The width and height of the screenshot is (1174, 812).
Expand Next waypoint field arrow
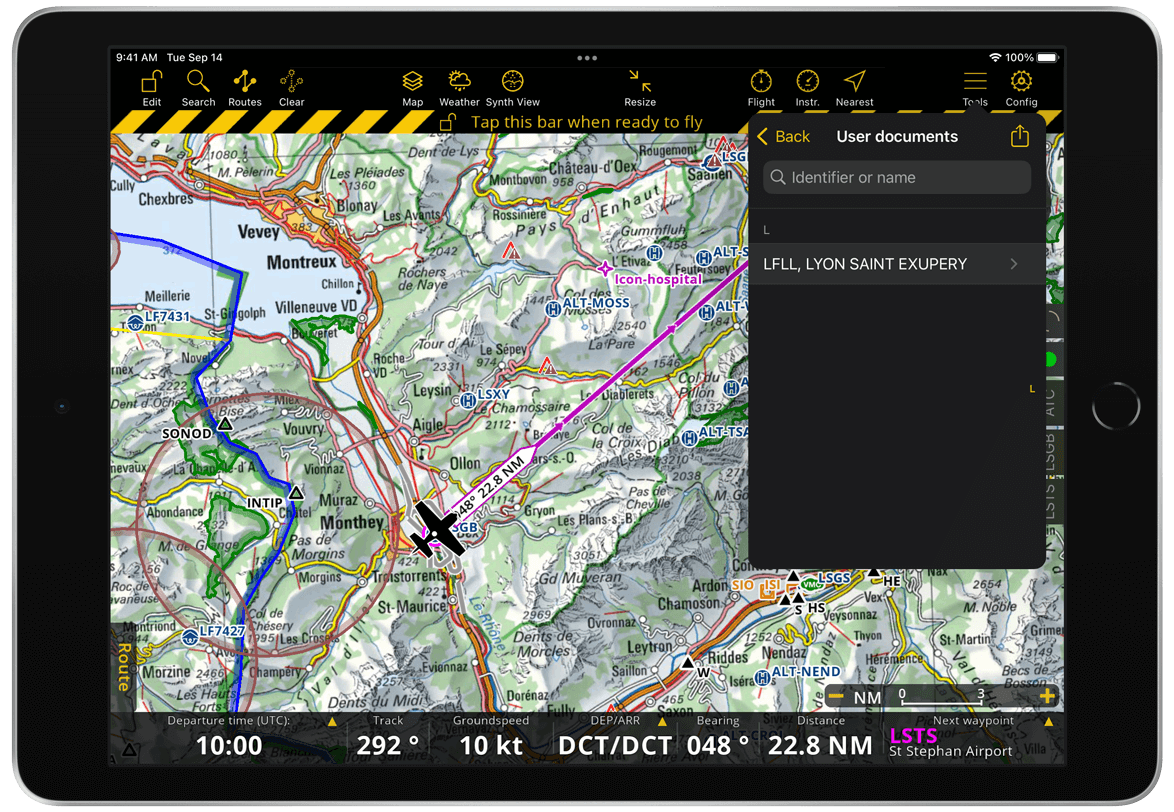1048,721
